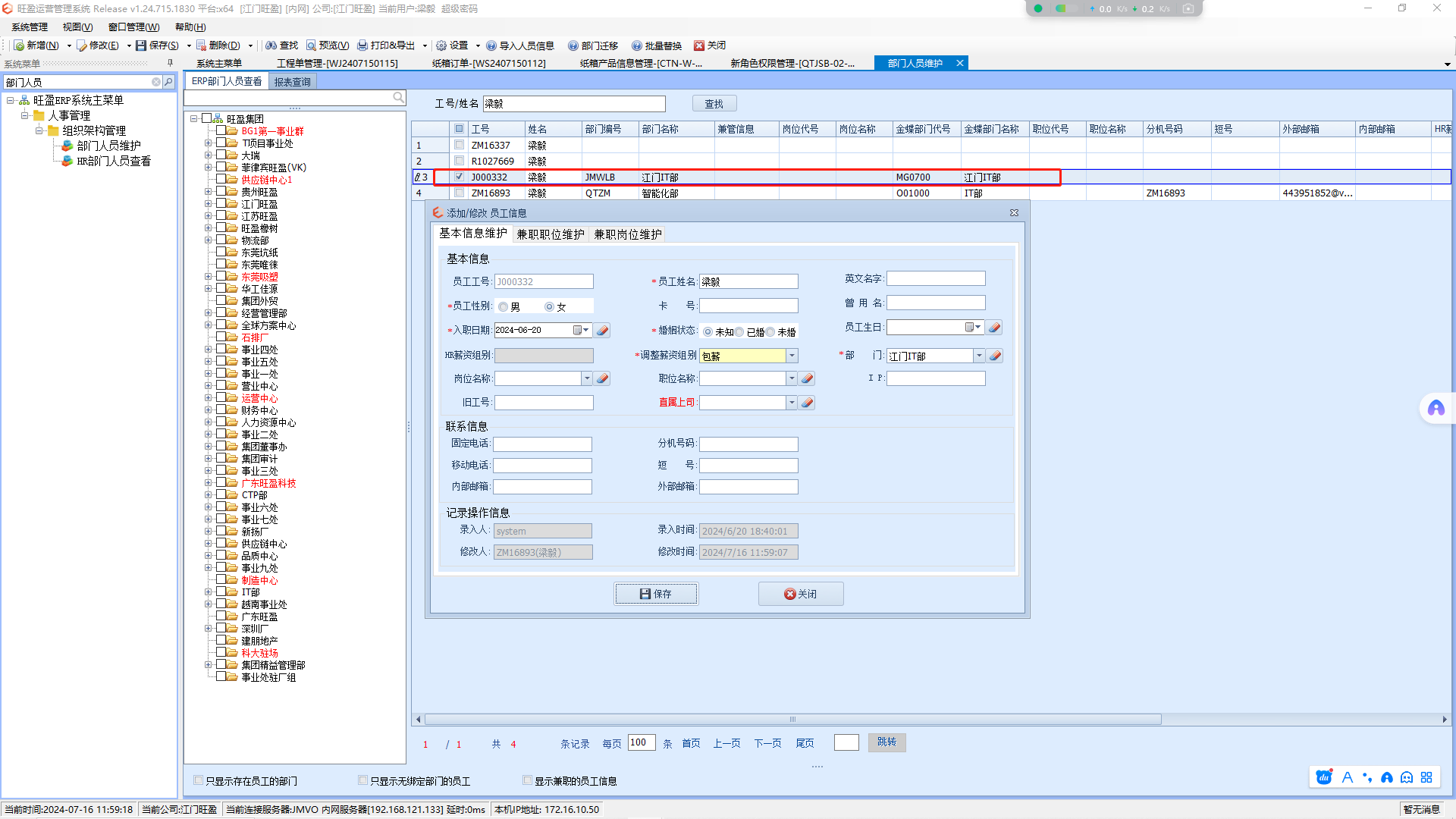Switch to 报表查询 tab
The image size is (1456, 819).
(x=292, y=82)
